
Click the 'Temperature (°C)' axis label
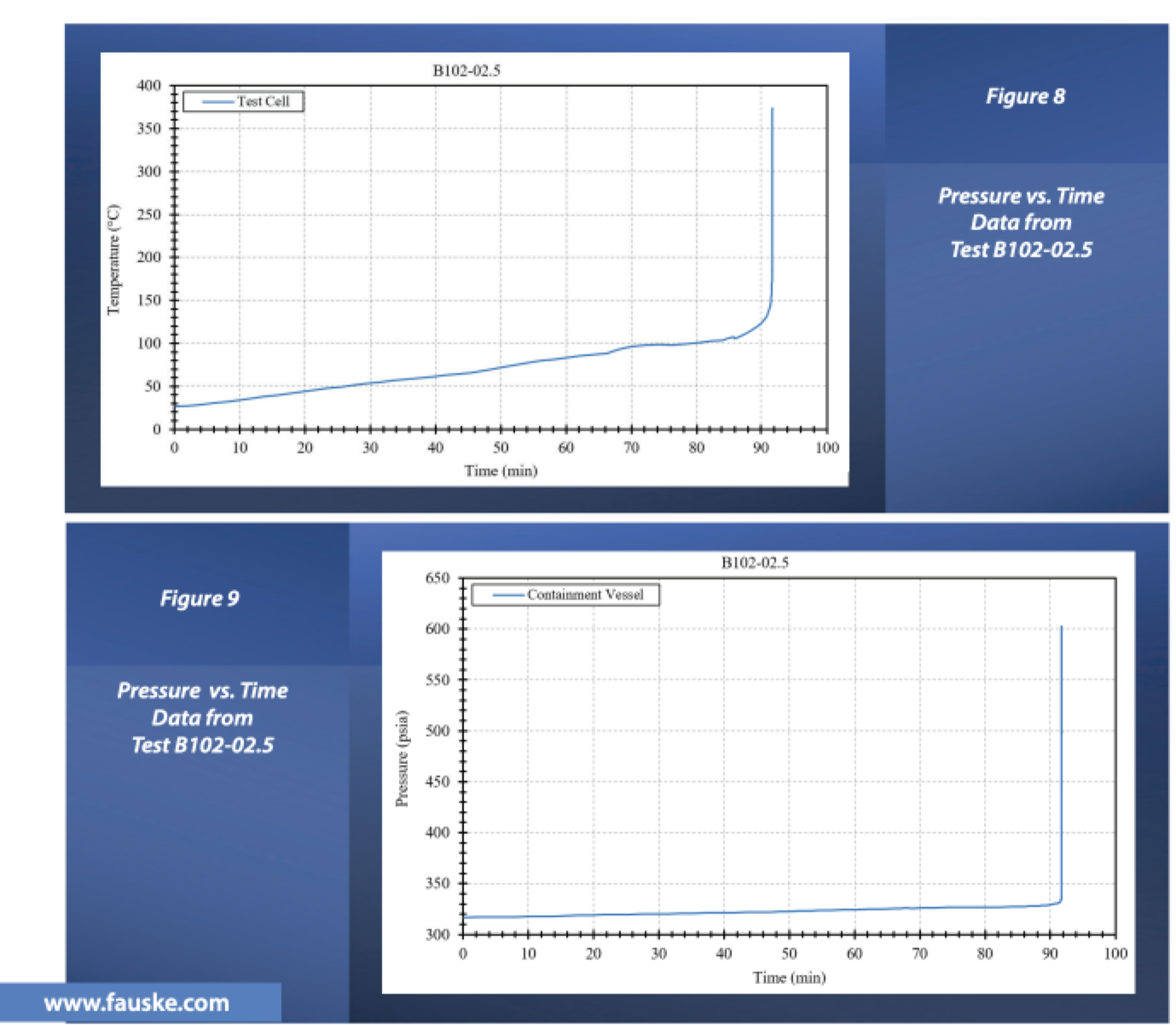click(x=113, y=259)
